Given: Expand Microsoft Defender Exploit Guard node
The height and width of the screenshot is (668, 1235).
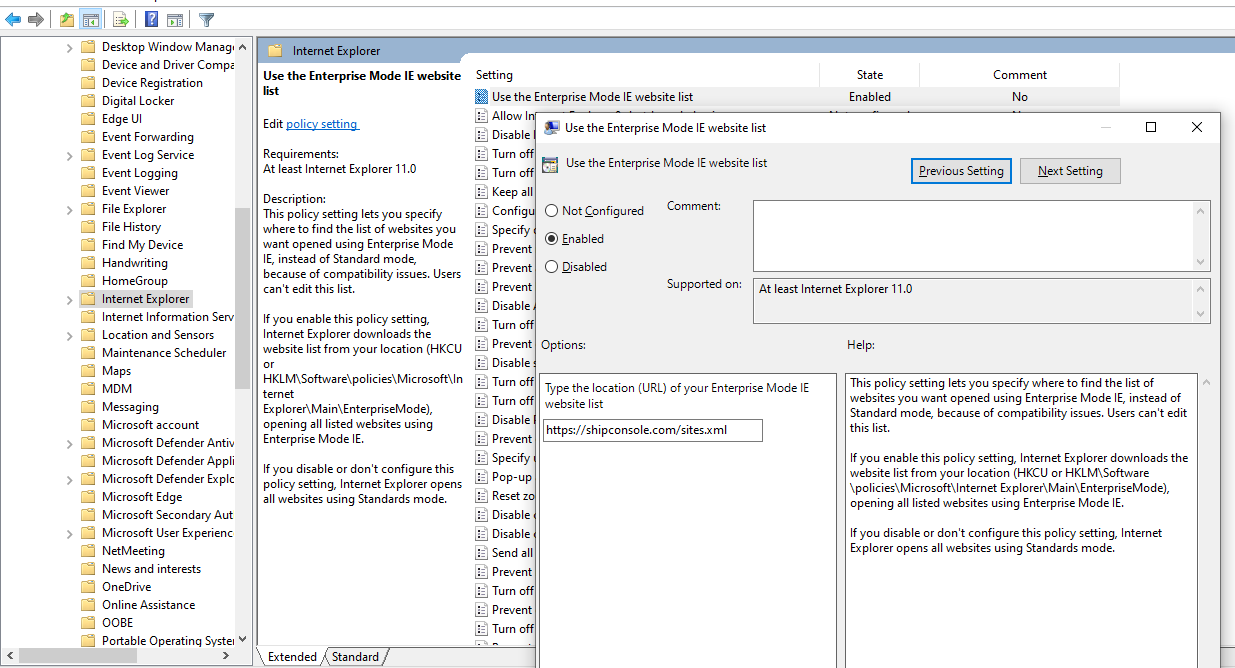Looking at the screenshot, I should 69,479.
